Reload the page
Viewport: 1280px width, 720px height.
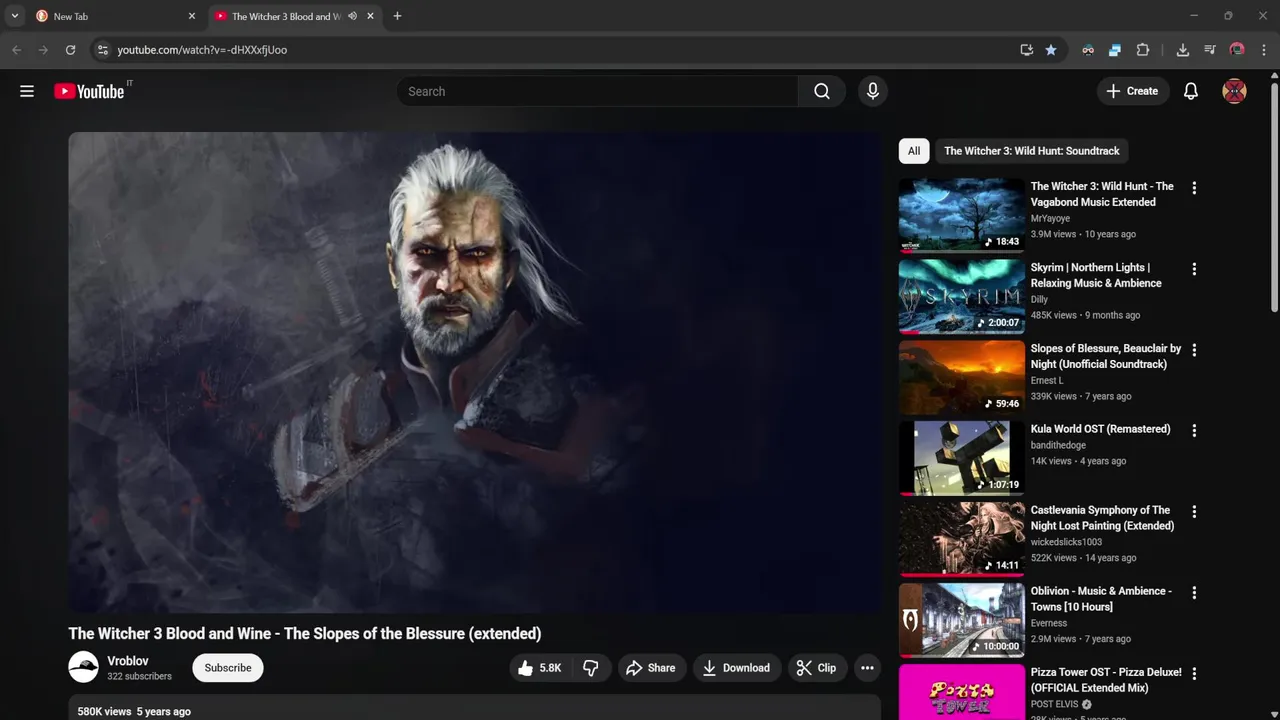click(70, 50)
